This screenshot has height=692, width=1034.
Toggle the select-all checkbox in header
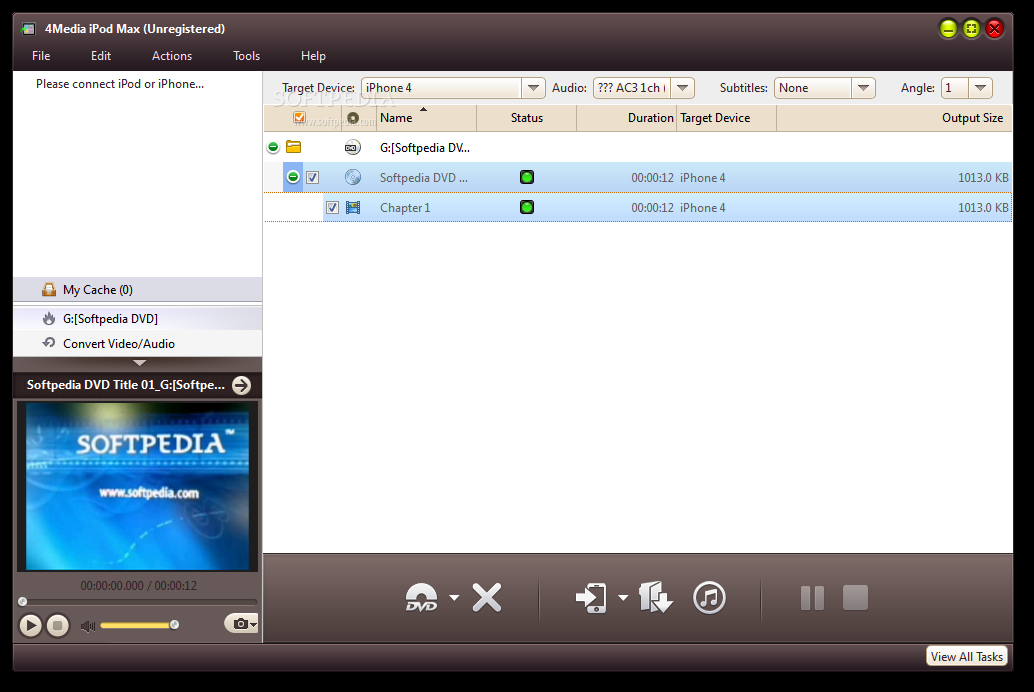pyautogui.click(x=299, y=118)
